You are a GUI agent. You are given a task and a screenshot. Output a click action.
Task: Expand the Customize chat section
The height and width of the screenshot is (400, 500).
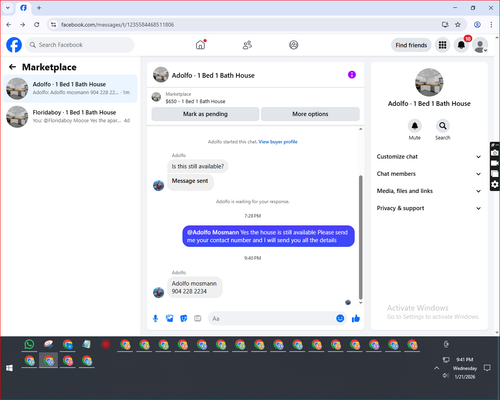(429, 157)
